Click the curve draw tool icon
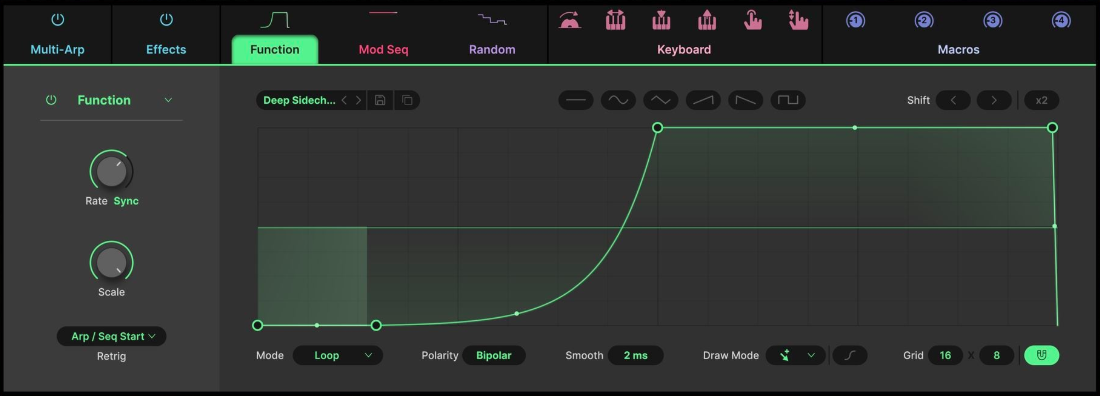This screenshot has width=1100, height=396. click(850, 355)
